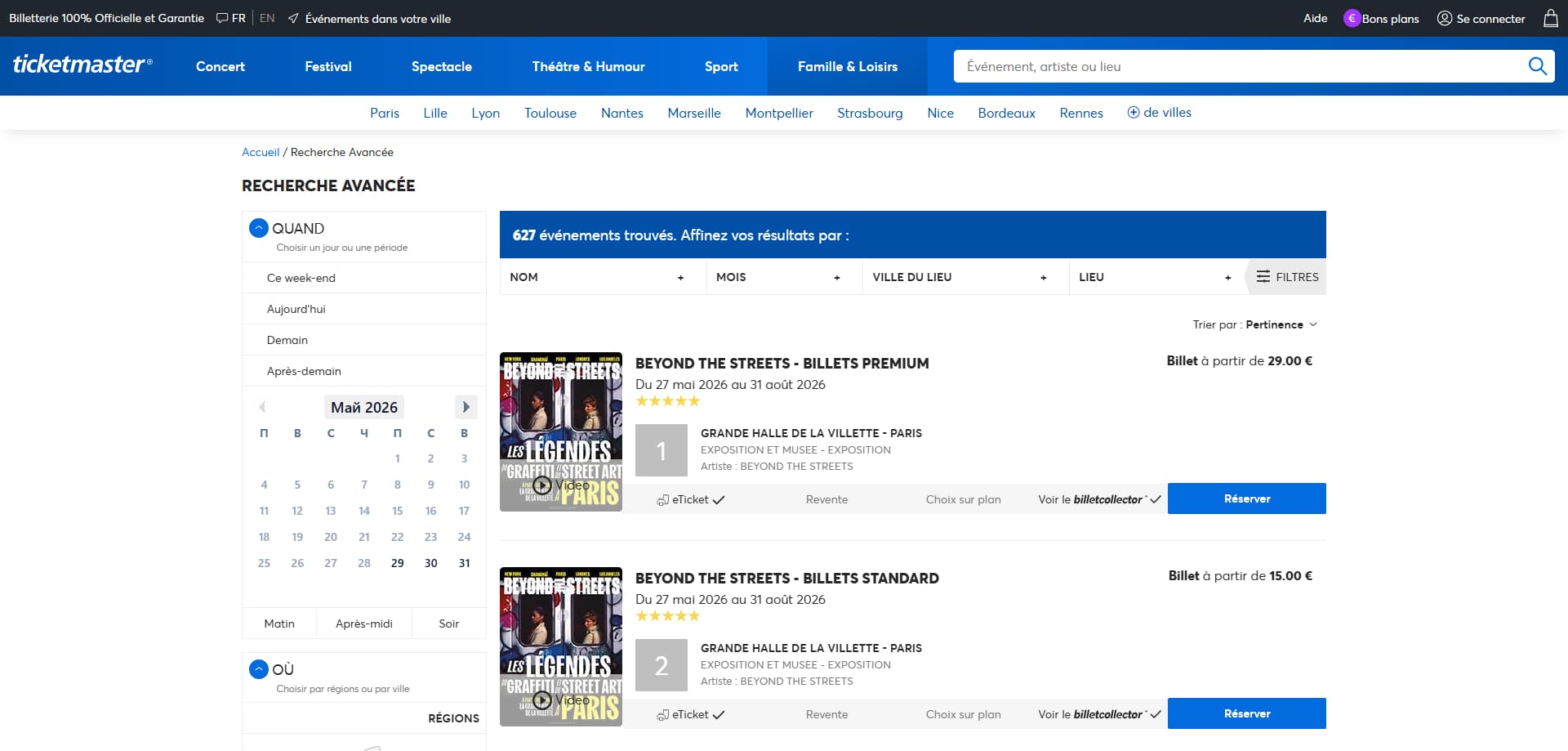The height and width of the screenshot is (751, 1568).
Task: Open the Accueil breadcrumb link
Action: click(x=261, y=152)
